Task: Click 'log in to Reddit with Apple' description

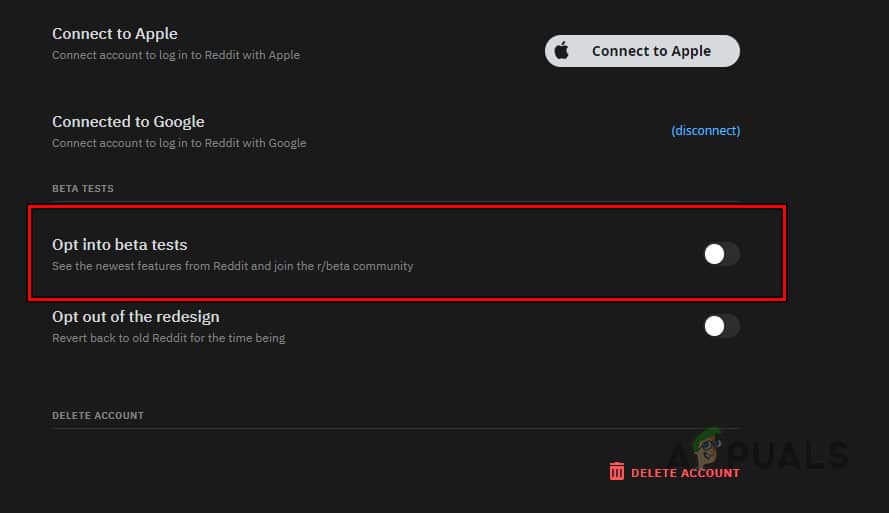Action: click(x=176, y=55)
